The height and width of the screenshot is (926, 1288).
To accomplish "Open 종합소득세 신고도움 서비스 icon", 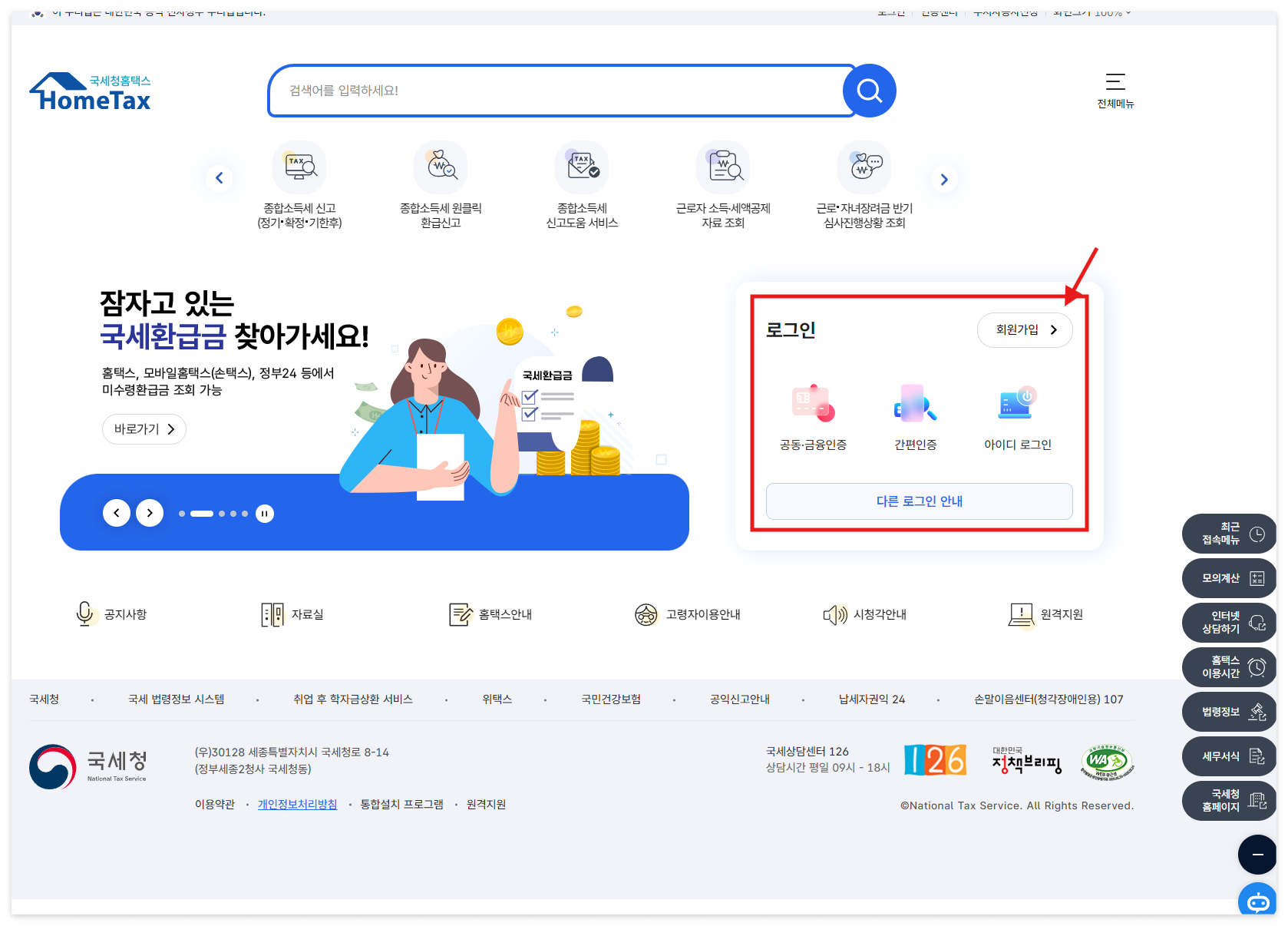I will (x=582, y=167).
